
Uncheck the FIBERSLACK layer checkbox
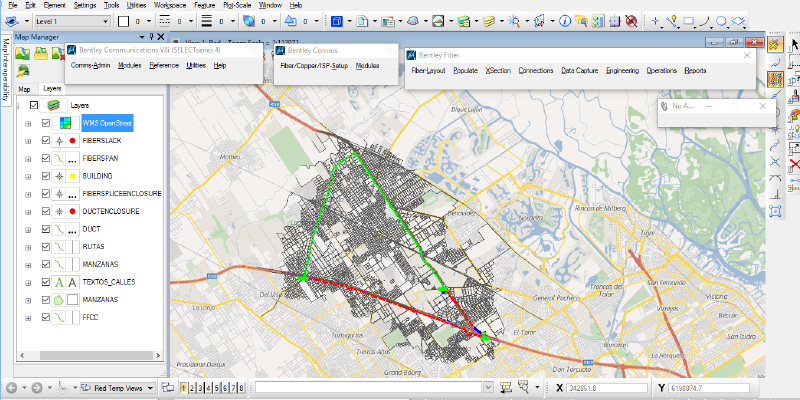pos(46,142)
